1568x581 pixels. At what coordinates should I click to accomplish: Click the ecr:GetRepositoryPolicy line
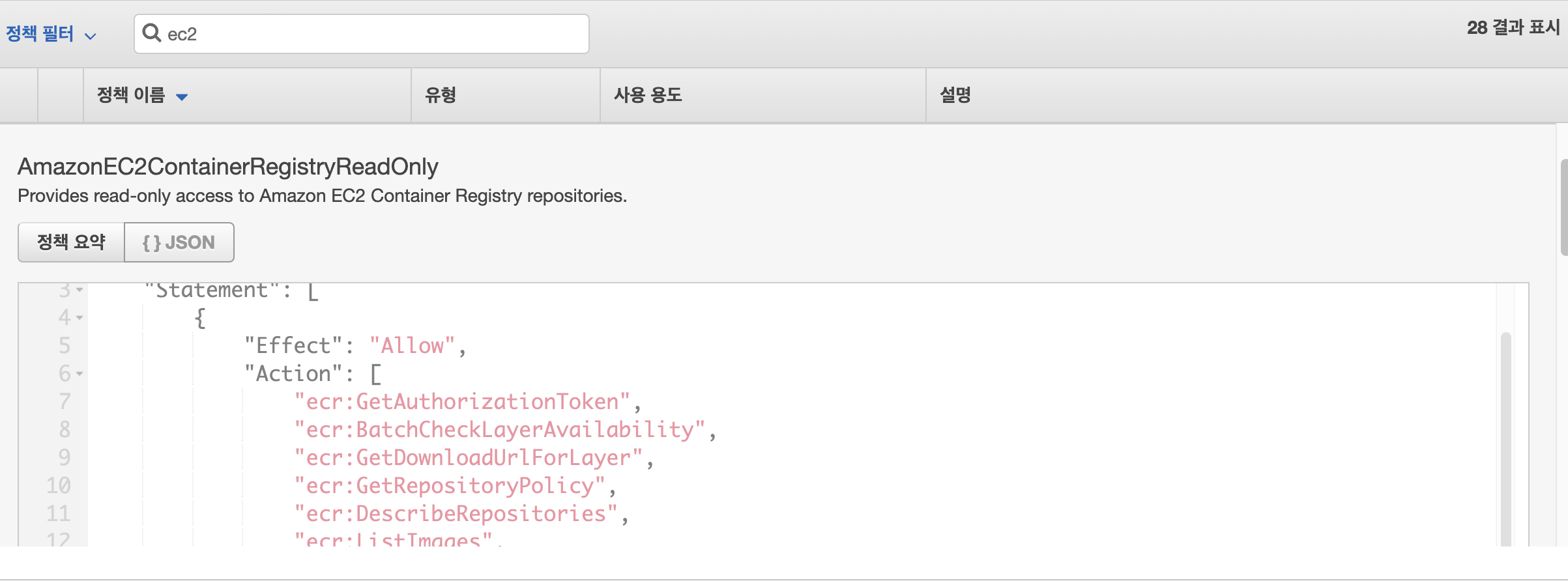(x=455, y=486)
